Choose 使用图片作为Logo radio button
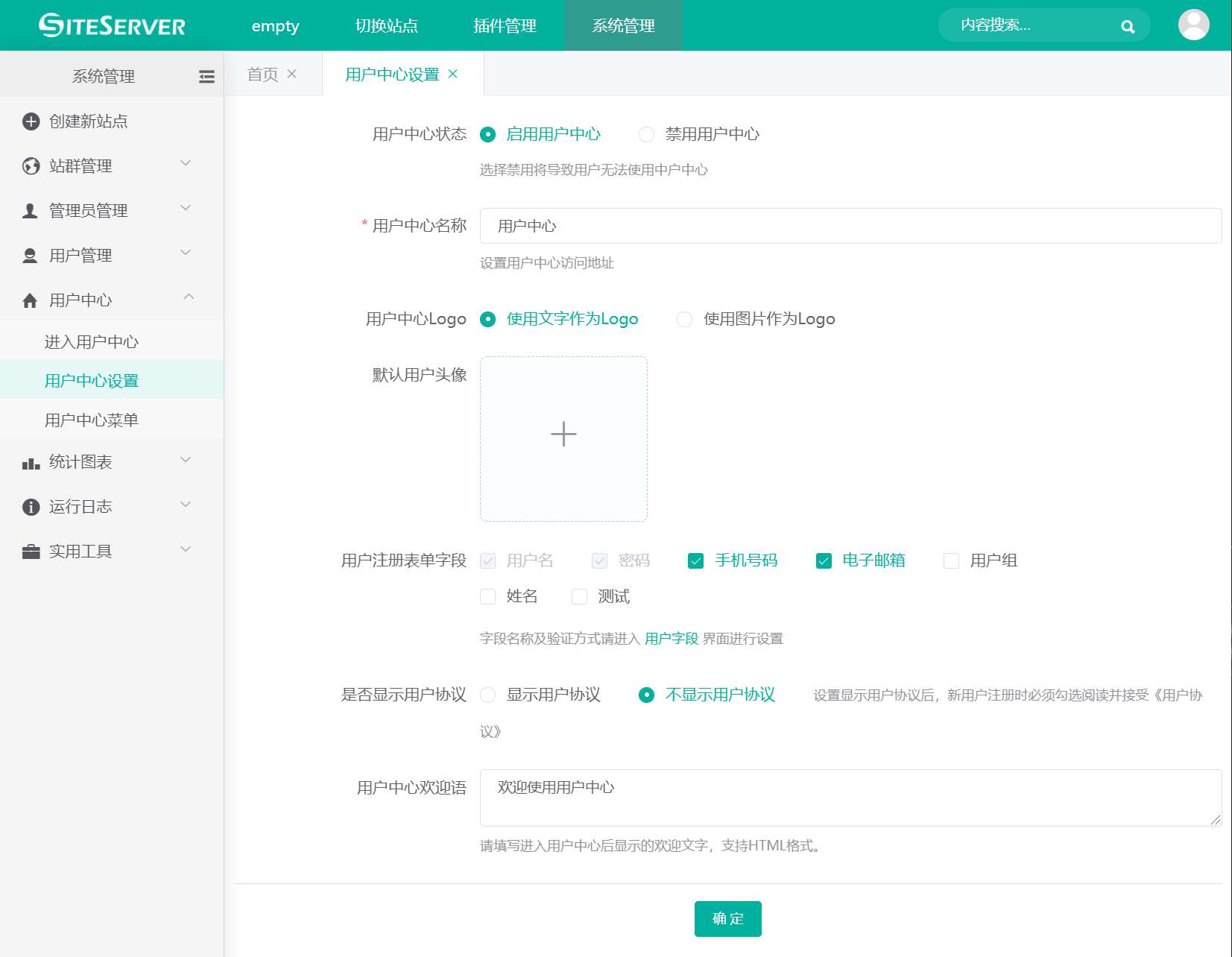Viewport: 1232px width, 957px height. coord(684,319)
